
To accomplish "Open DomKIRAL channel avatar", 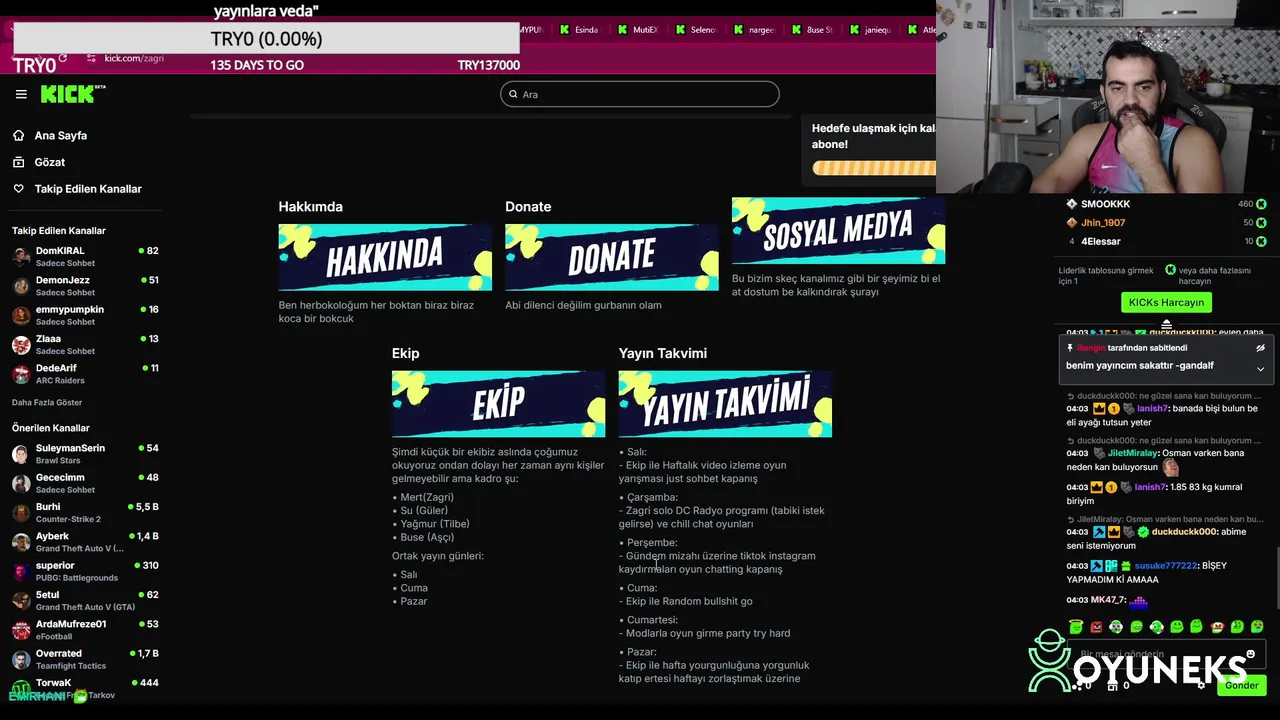I will click(x=21, y=257).
